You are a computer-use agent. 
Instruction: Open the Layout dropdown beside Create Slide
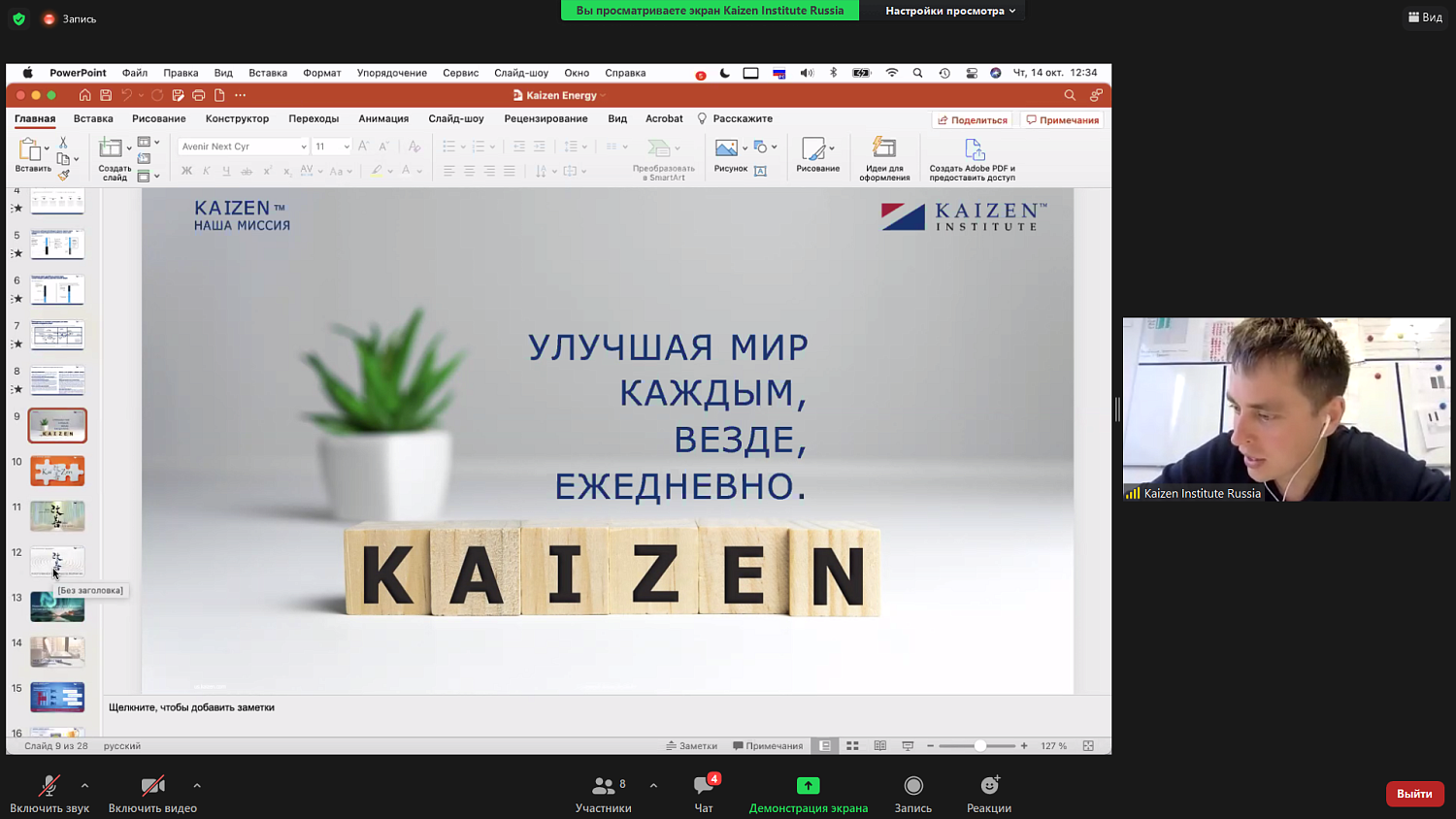[x=149, y=142]
